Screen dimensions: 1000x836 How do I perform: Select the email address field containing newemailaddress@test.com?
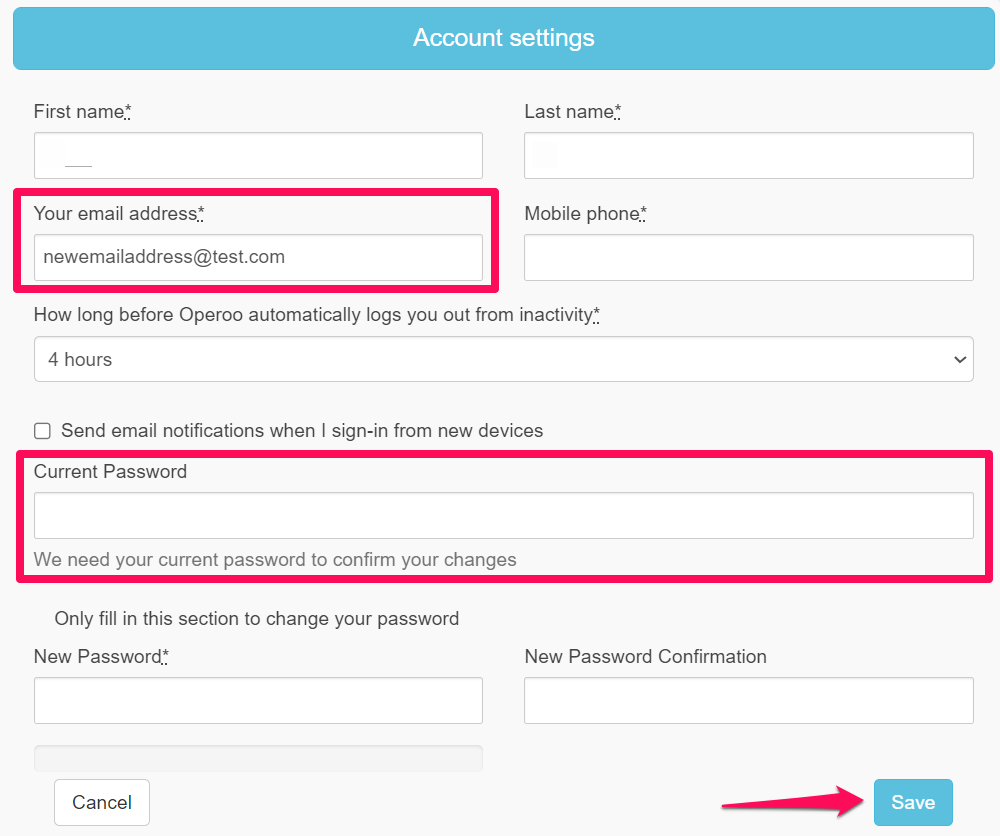click(x=258, y=258)
